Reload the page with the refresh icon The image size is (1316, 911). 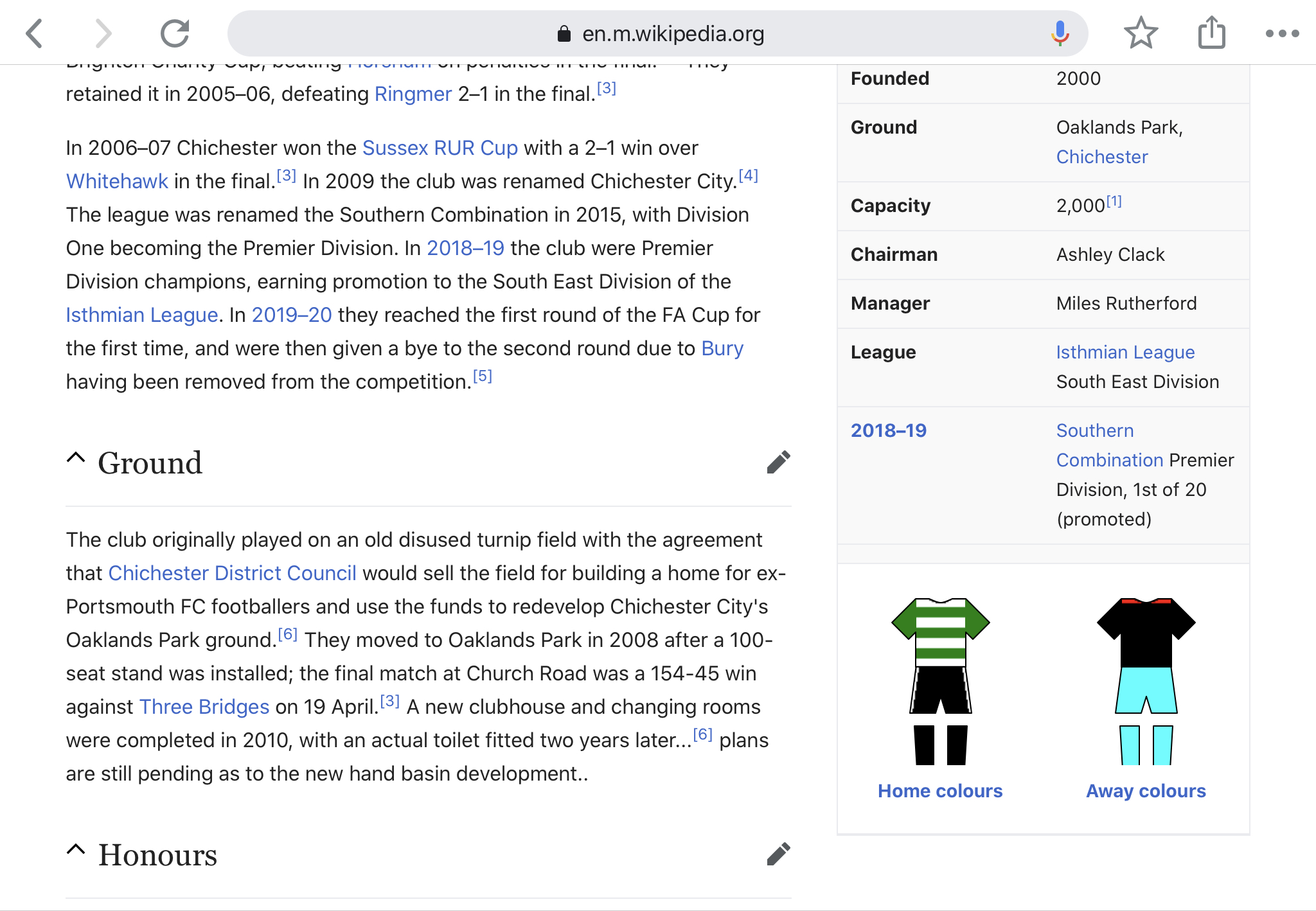click(175, 33)
